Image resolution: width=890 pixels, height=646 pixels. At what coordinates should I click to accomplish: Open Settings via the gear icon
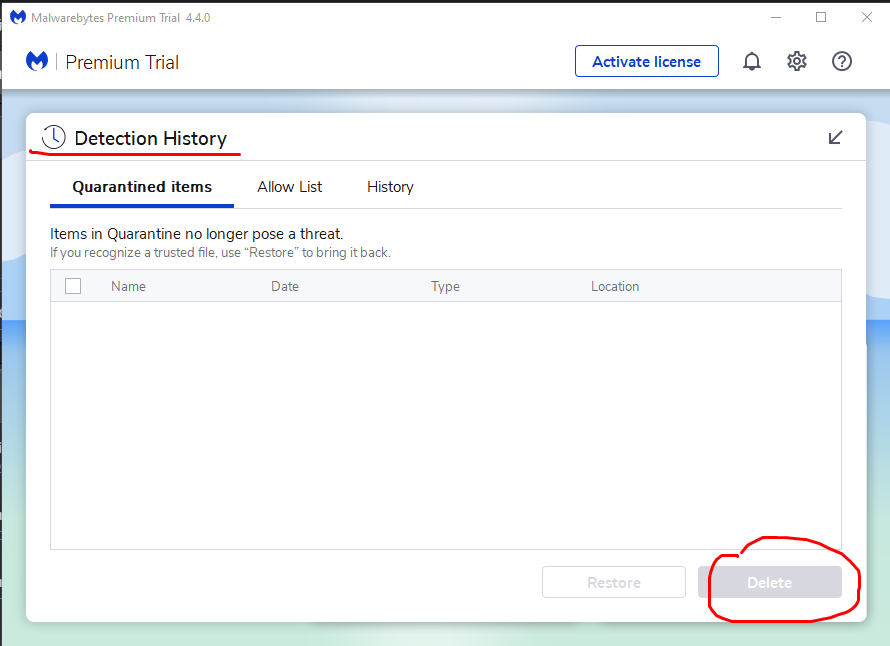pyautogui.click(x=796, y=61)
